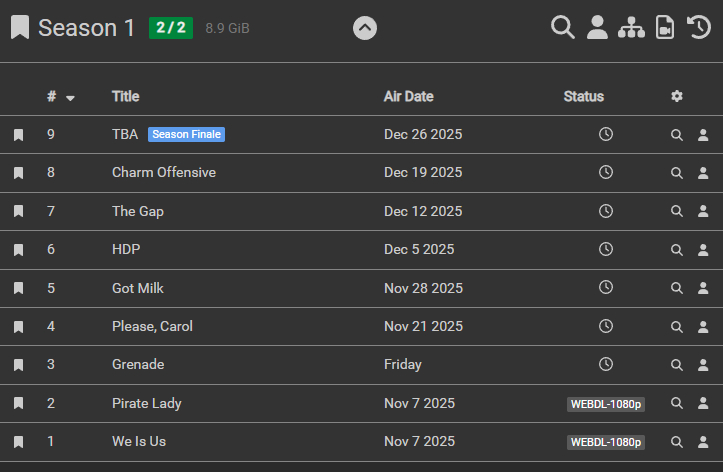
Task: Toggle monitored bookmark for episode Got Milk
Action: tap(18, 288)
